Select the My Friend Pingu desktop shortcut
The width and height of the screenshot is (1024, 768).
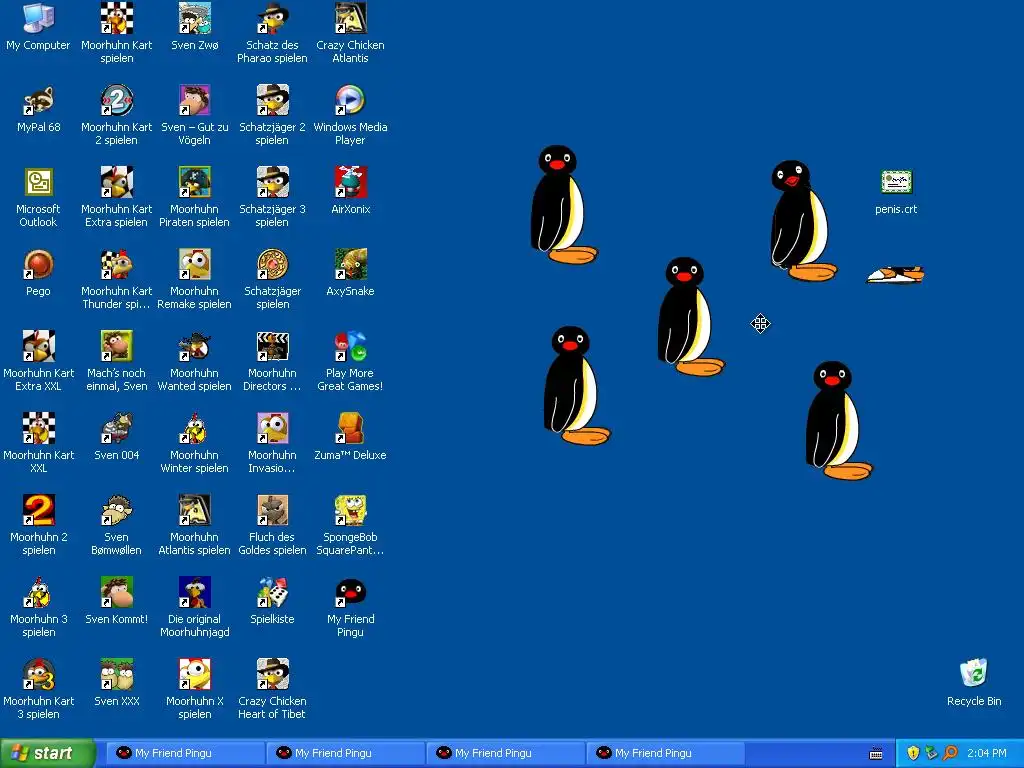[x=351, y=592]
